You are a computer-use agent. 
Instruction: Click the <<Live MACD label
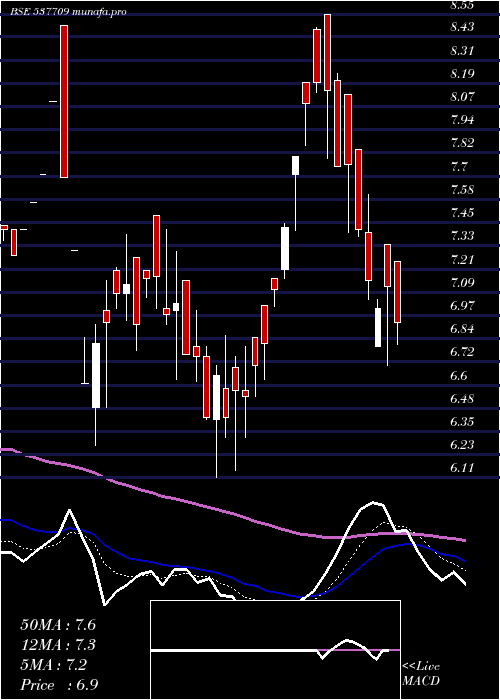coord(421,674)
